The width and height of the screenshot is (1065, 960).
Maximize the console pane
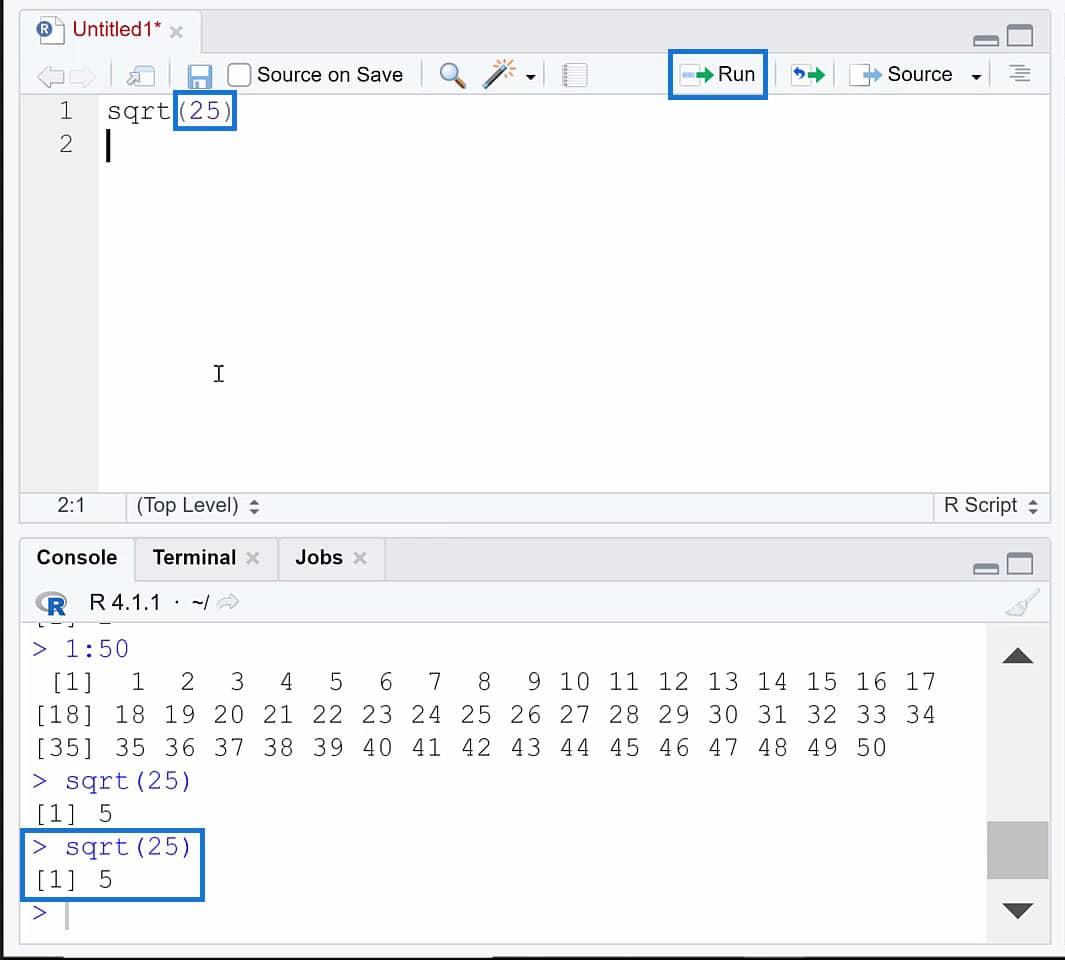tap(1019, 564)
